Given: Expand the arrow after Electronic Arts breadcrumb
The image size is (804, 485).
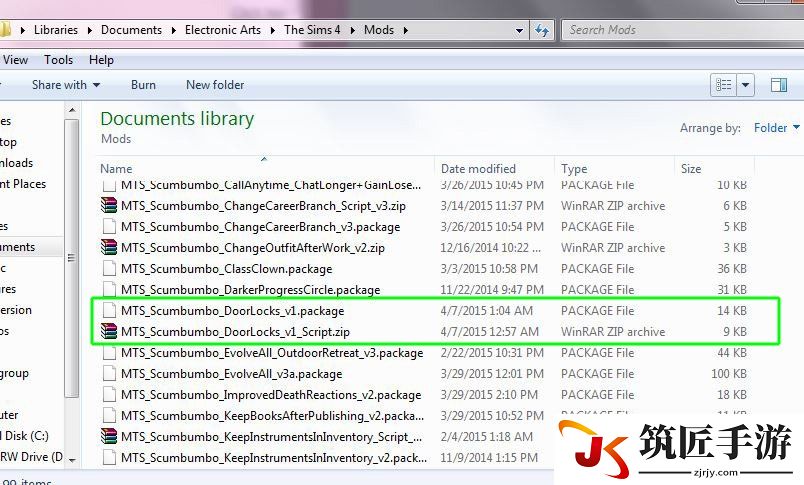Looking at the screenshot, I should point(273,31).
